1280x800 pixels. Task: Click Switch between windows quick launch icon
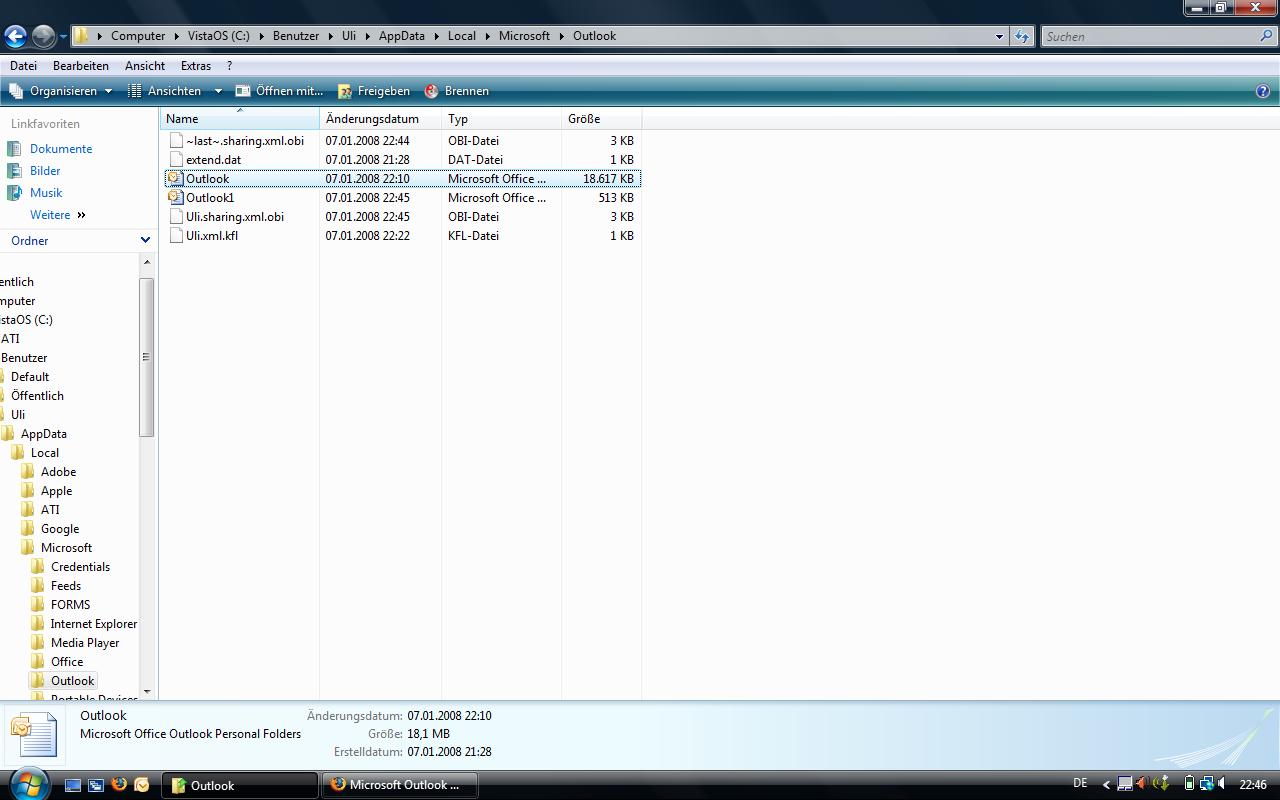pyautogui.click(x=96, y=785)
